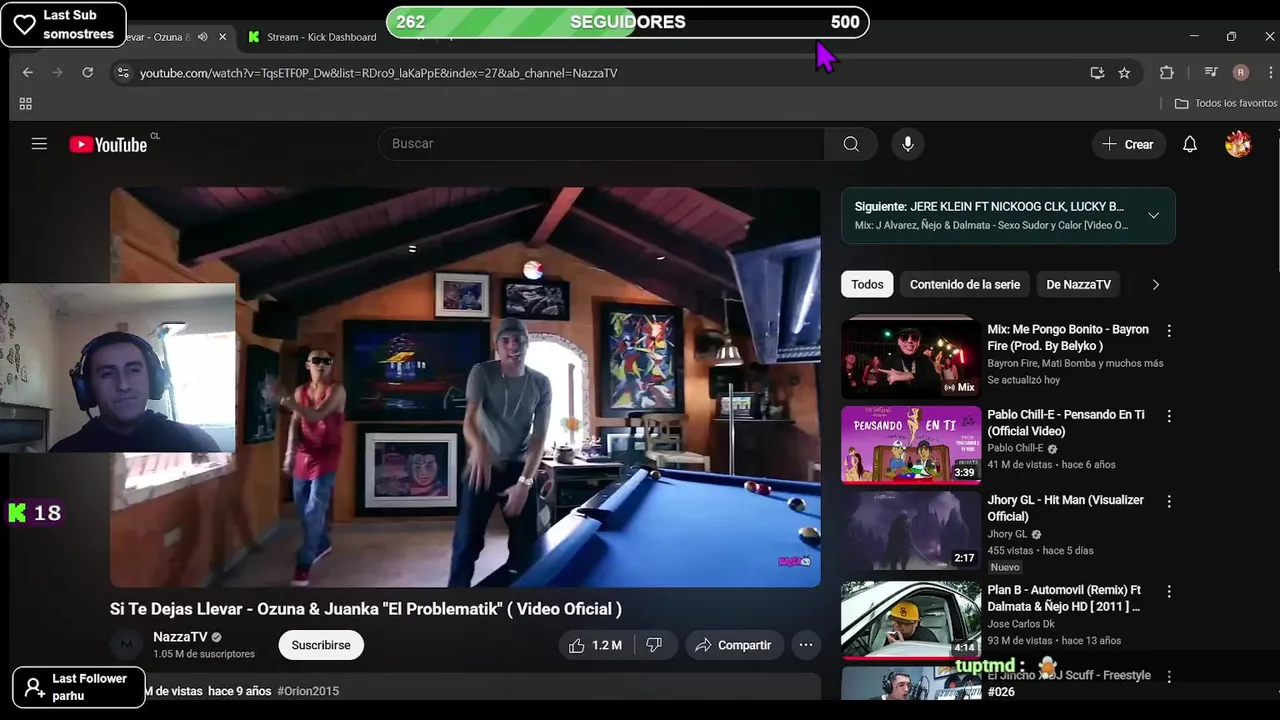The height and width of the screenshot is (720, 1280).
Task: Click the browser address bar URL
Action: (379, 73)
